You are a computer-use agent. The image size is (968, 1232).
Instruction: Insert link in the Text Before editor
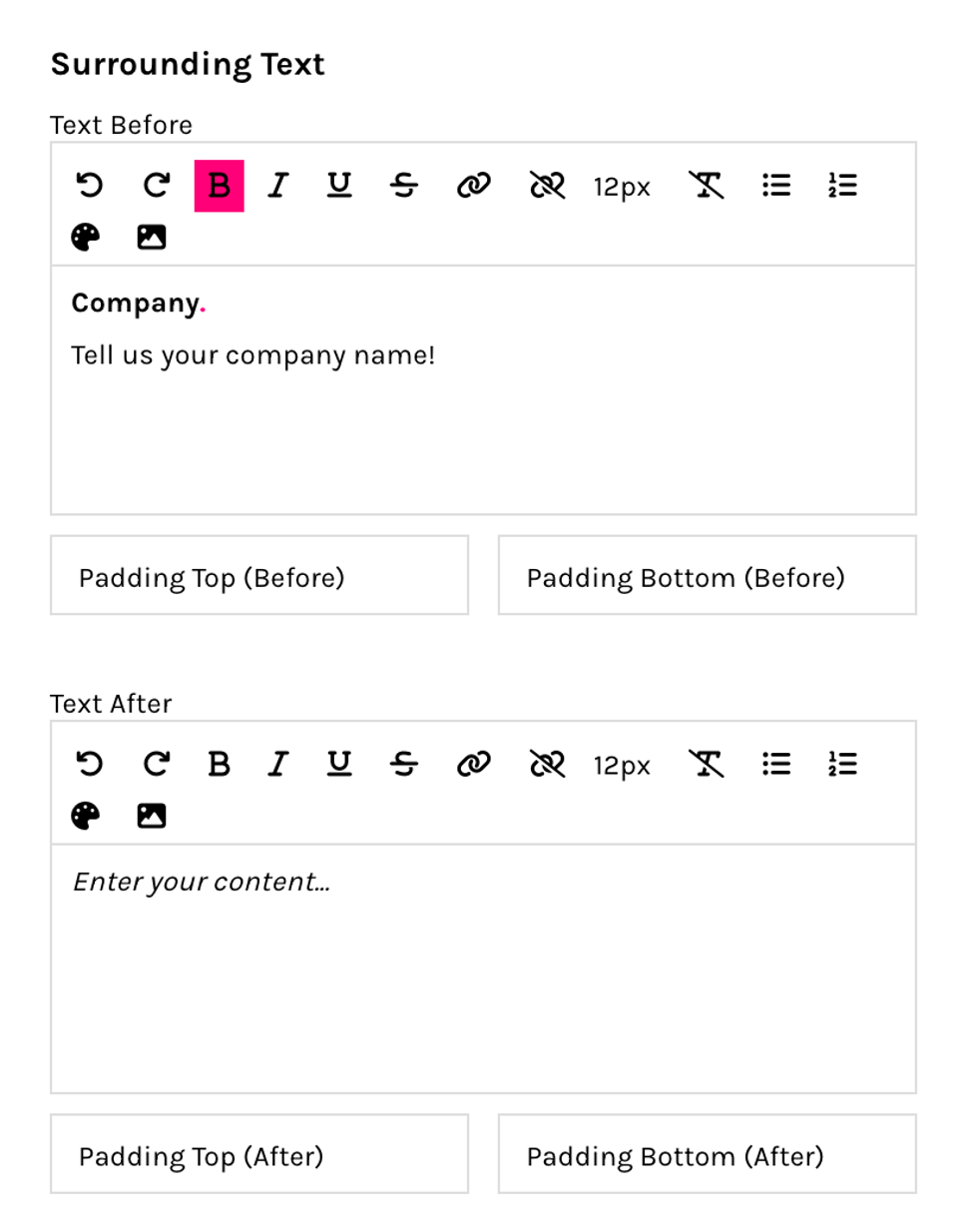coord(473,185)
